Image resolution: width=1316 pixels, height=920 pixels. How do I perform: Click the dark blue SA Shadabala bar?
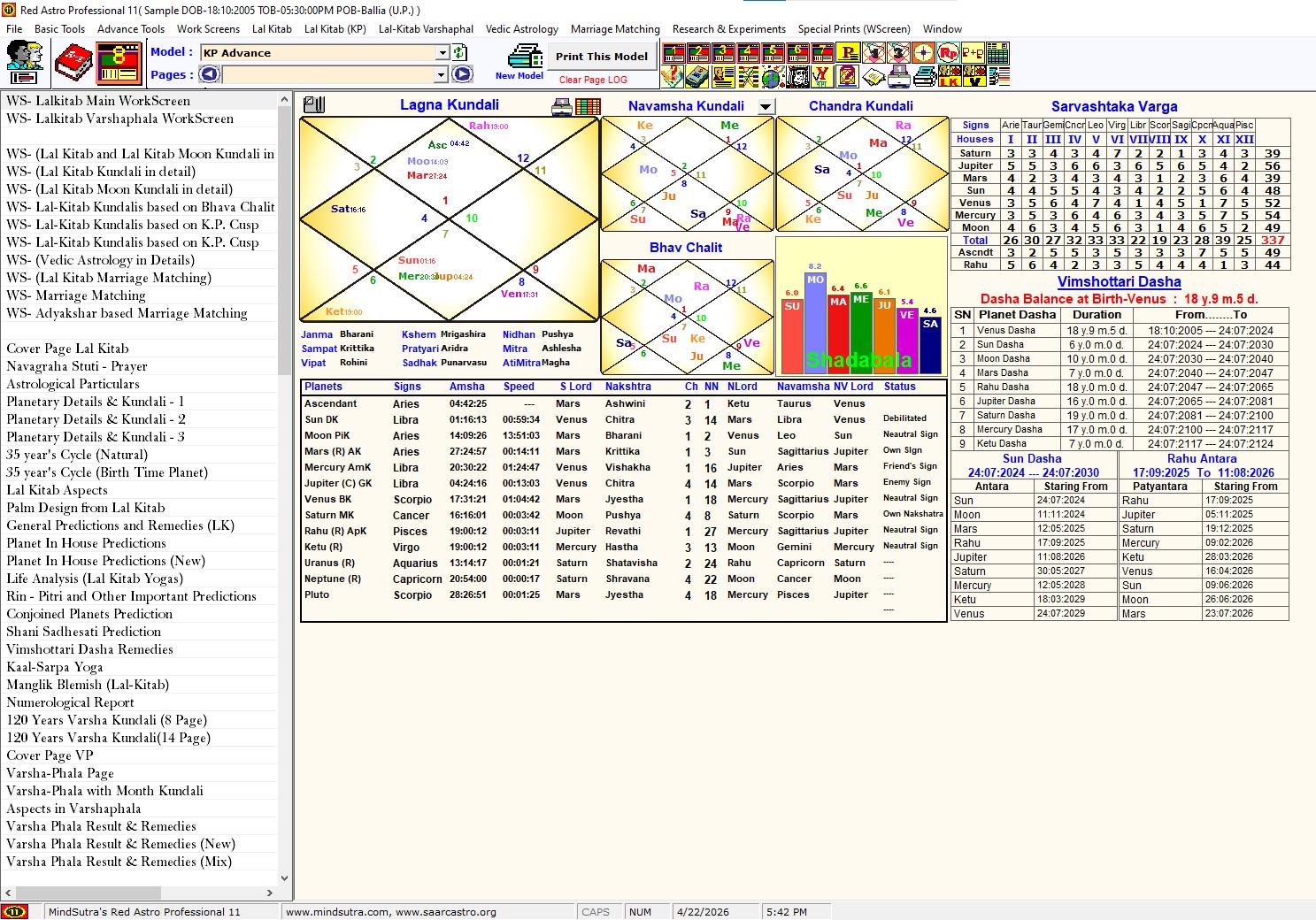click(930, 346)
